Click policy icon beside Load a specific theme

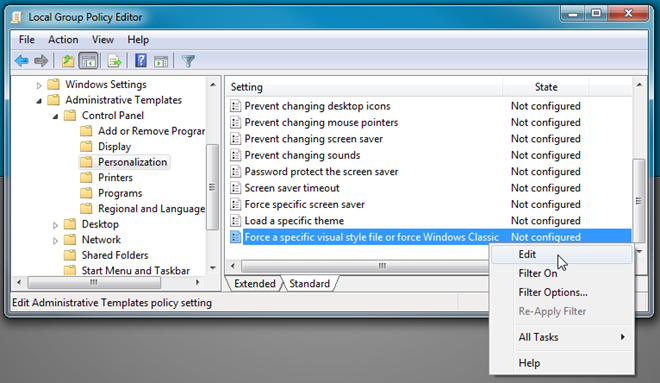(x=235, y=221)
